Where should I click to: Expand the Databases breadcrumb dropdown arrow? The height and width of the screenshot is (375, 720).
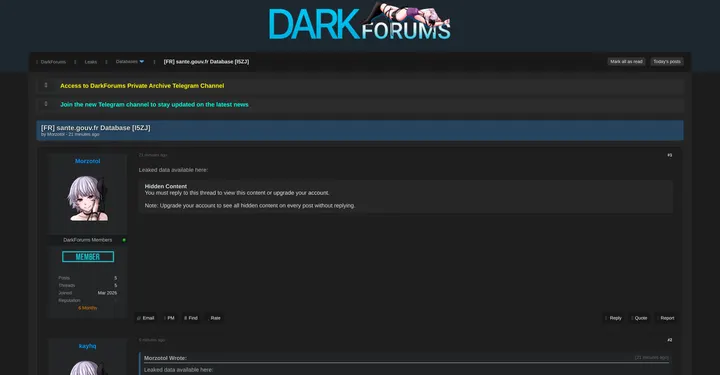click(141, 62)
